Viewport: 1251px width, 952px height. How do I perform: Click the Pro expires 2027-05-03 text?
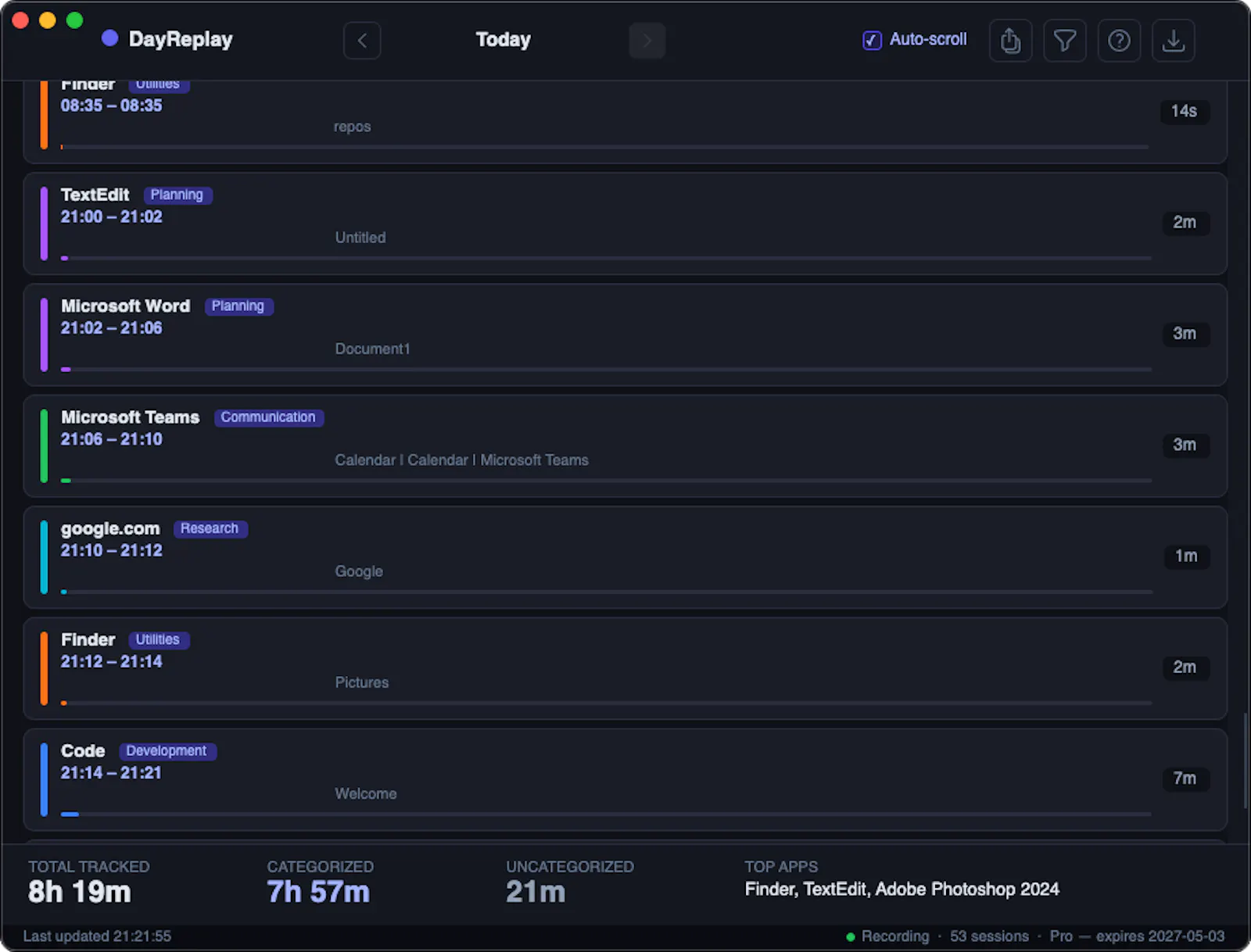click(x=1137, y=936)
